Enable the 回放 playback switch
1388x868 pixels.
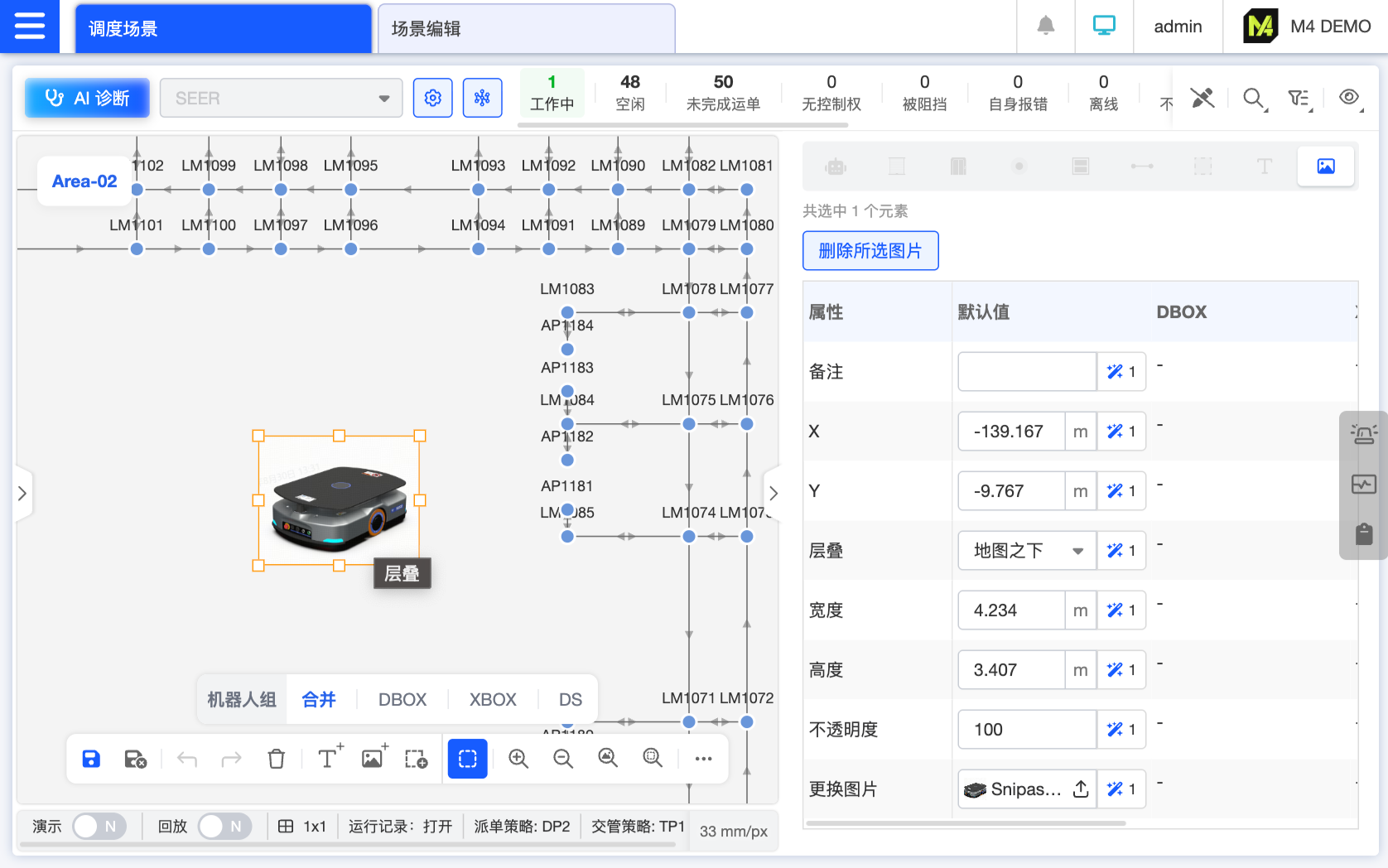coord(224,826)
